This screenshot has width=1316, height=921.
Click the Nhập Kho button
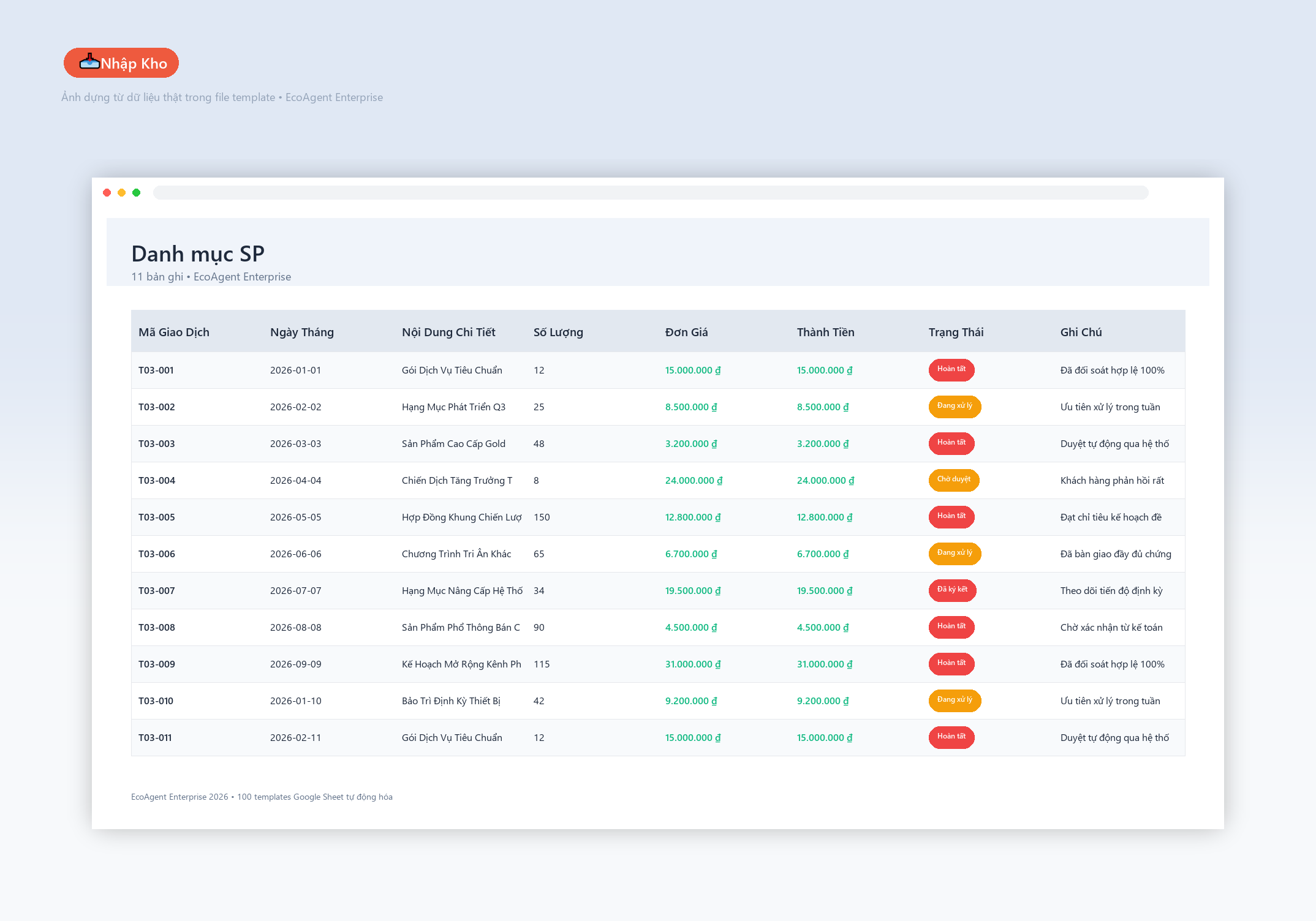[121, 63]
